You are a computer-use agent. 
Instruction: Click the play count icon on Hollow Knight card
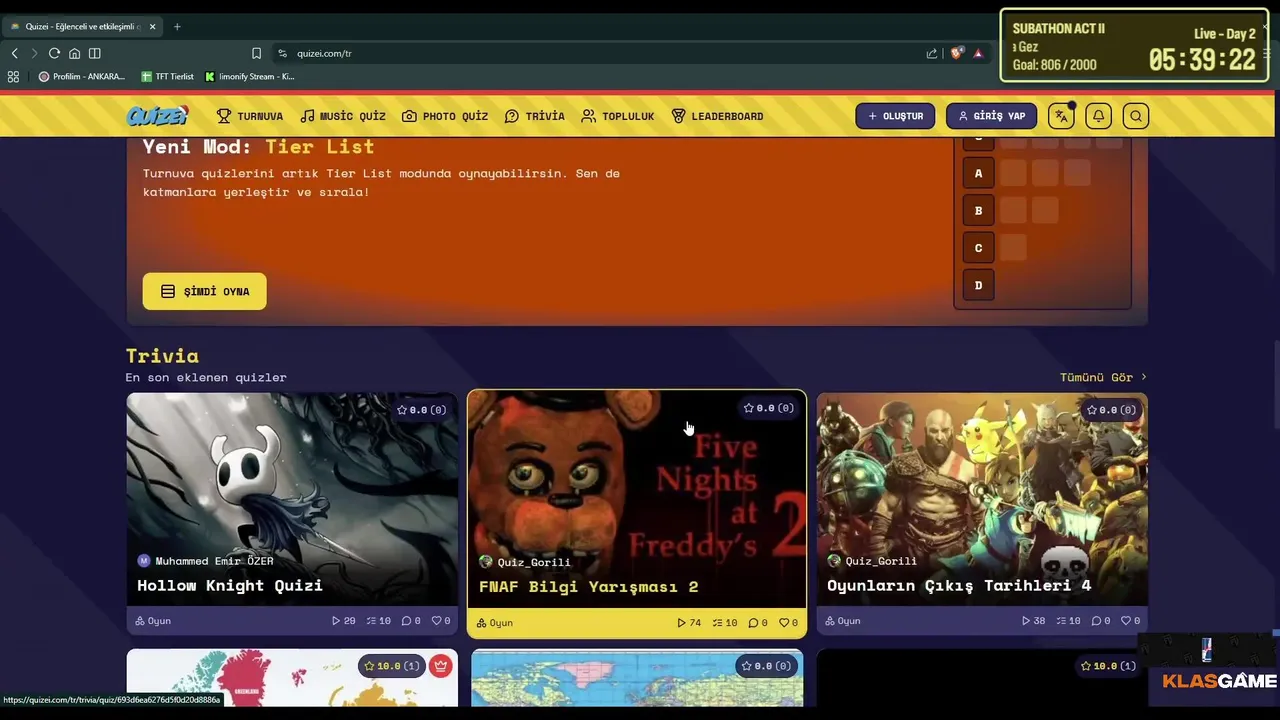click(x=336, y=621)
